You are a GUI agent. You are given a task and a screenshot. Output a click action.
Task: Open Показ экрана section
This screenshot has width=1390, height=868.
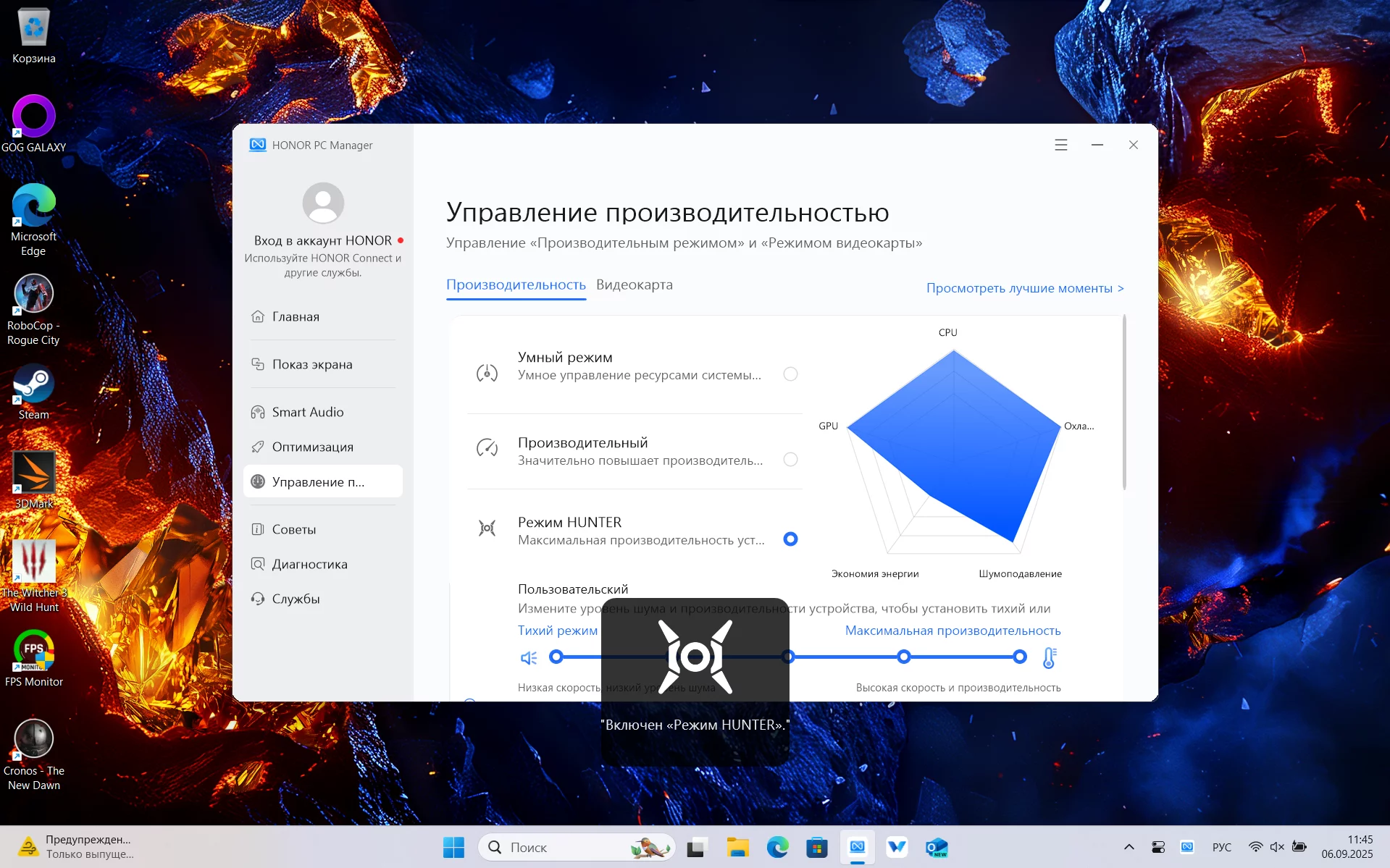point(323,364)
